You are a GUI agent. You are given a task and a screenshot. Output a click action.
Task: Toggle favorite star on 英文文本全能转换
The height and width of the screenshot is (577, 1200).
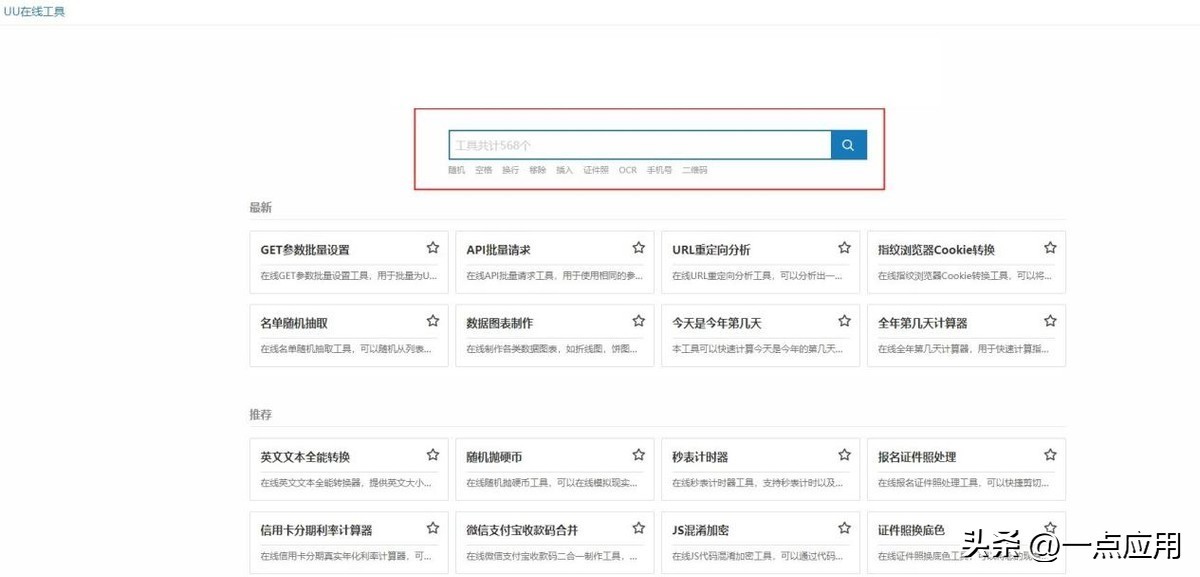click(x=433, y=455)
